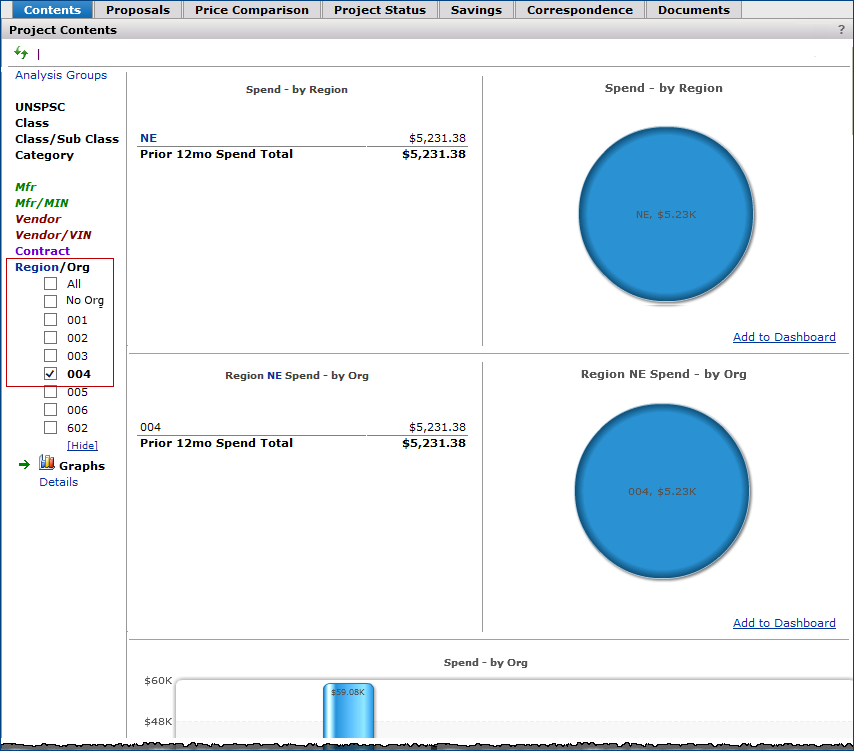The image size is (854, 751).
Task: Click the $59.08K bar in Spend chart
Action: point(348,712)
